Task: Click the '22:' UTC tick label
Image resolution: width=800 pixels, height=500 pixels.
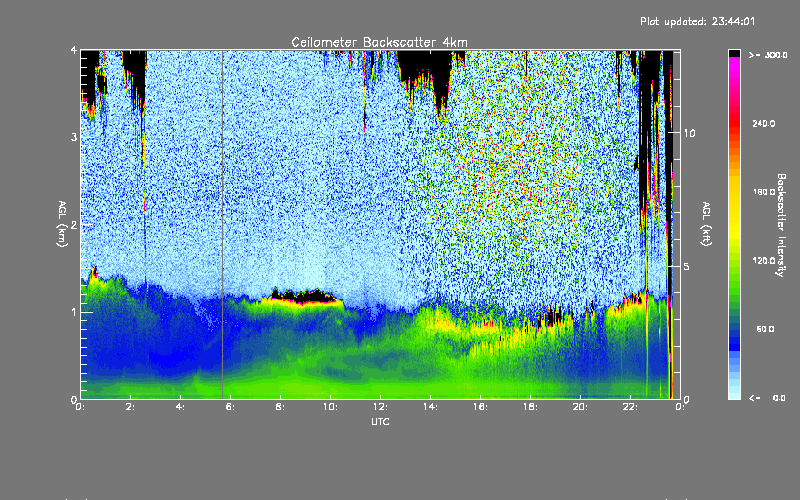Action: pyautogui.click(x=631, y=407)
